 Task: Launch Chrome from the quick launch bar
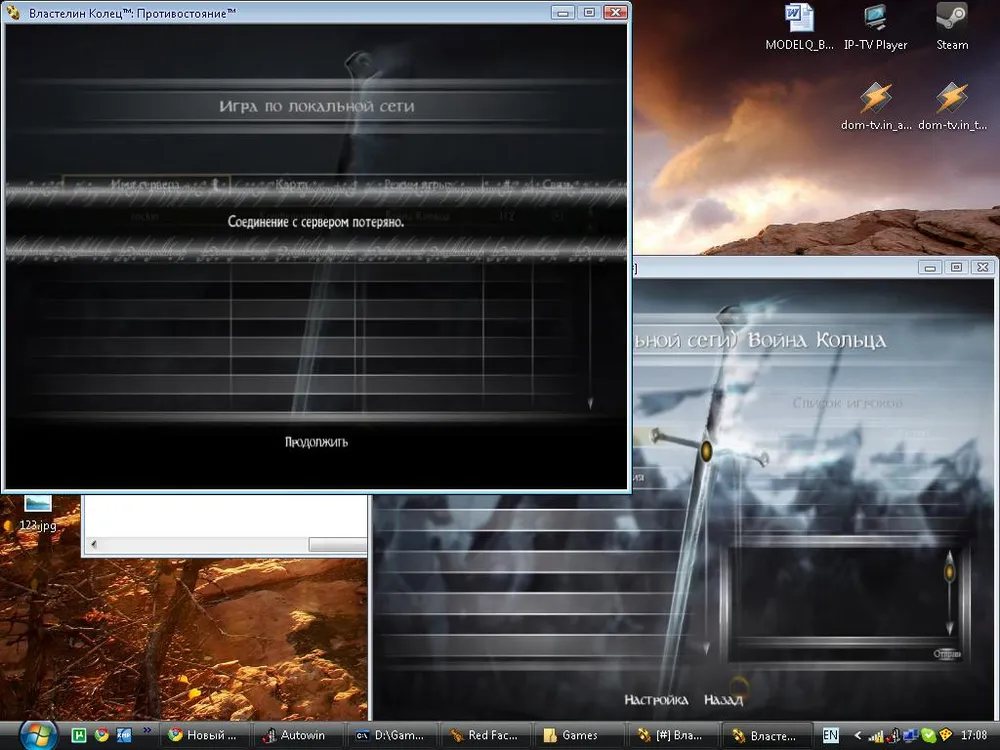pyautogui.click(x=101, y=735)
